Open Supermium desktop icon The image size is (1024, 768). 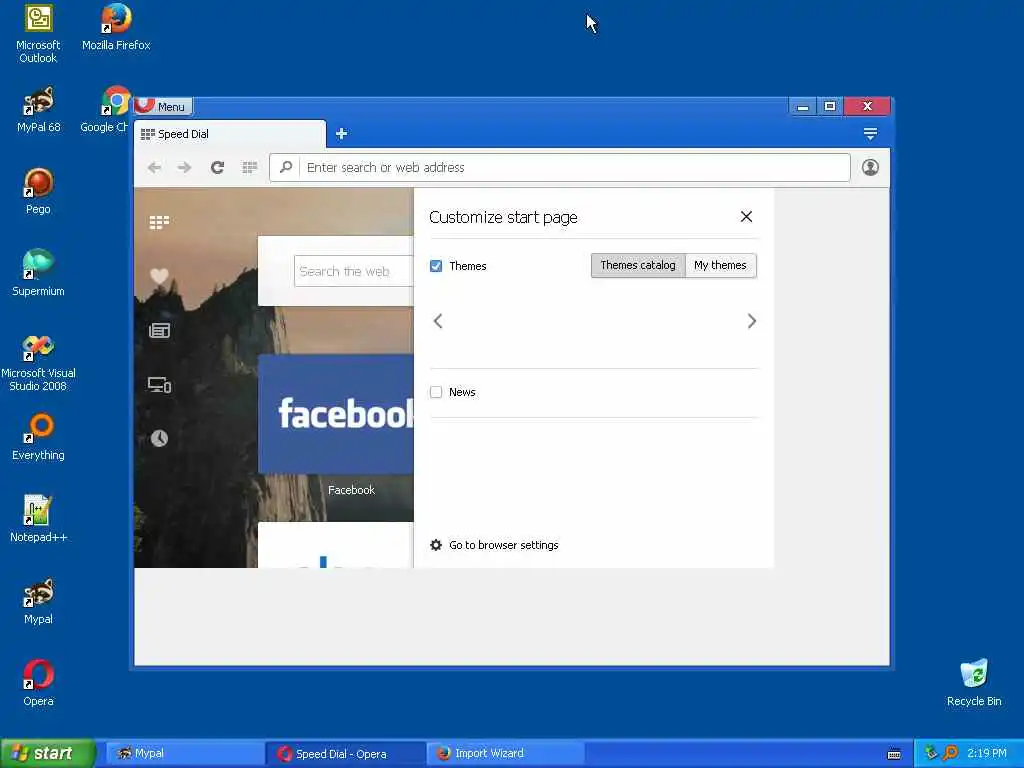click(38, 274)
